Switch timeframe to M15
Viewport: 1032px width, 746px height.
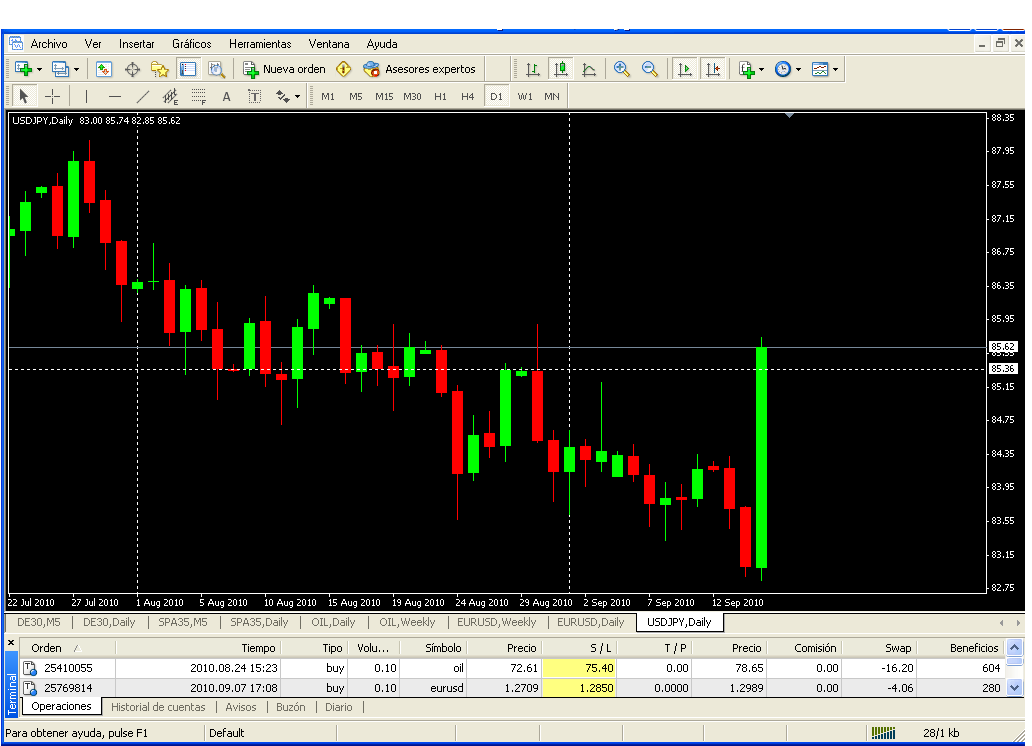point(384,97)
